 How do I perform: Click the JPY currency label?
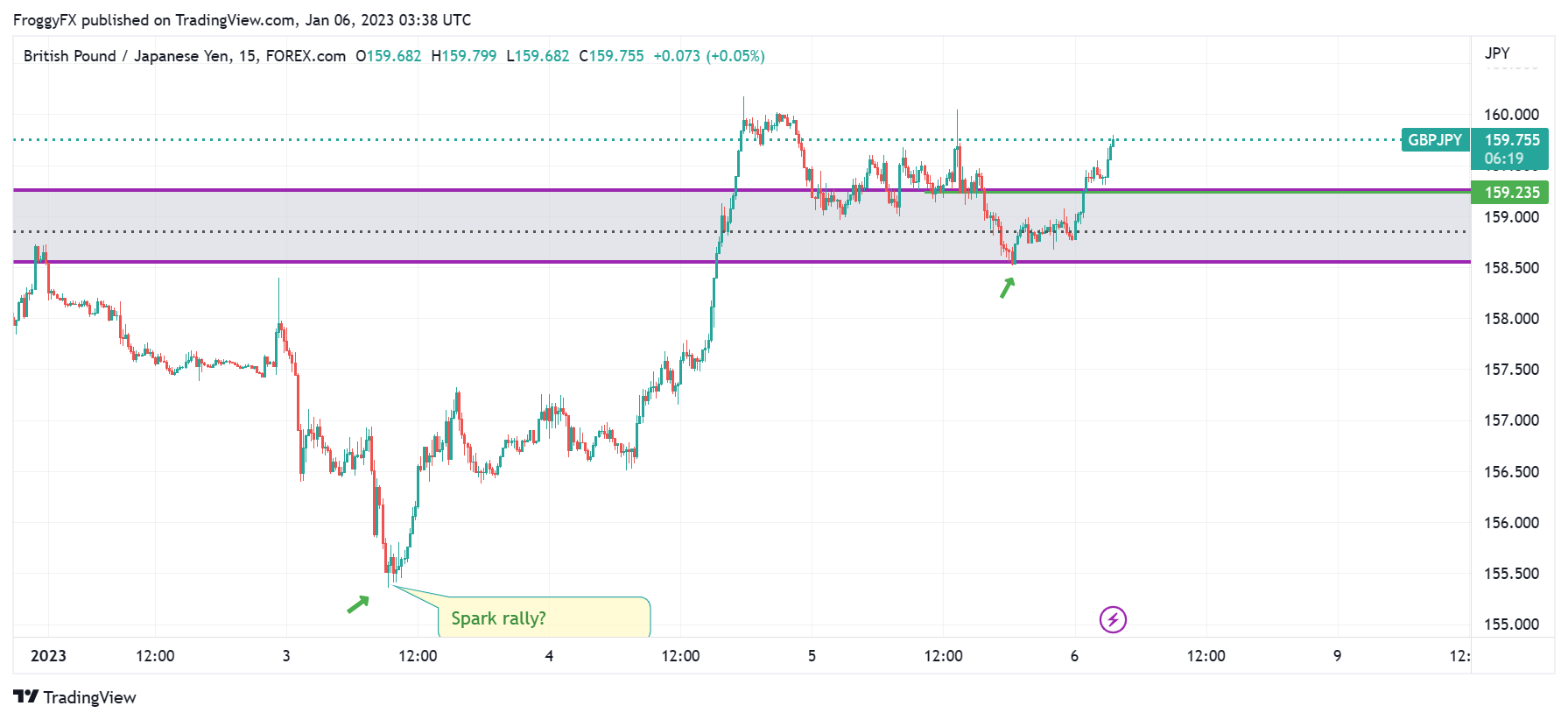tap(1497, 53)
